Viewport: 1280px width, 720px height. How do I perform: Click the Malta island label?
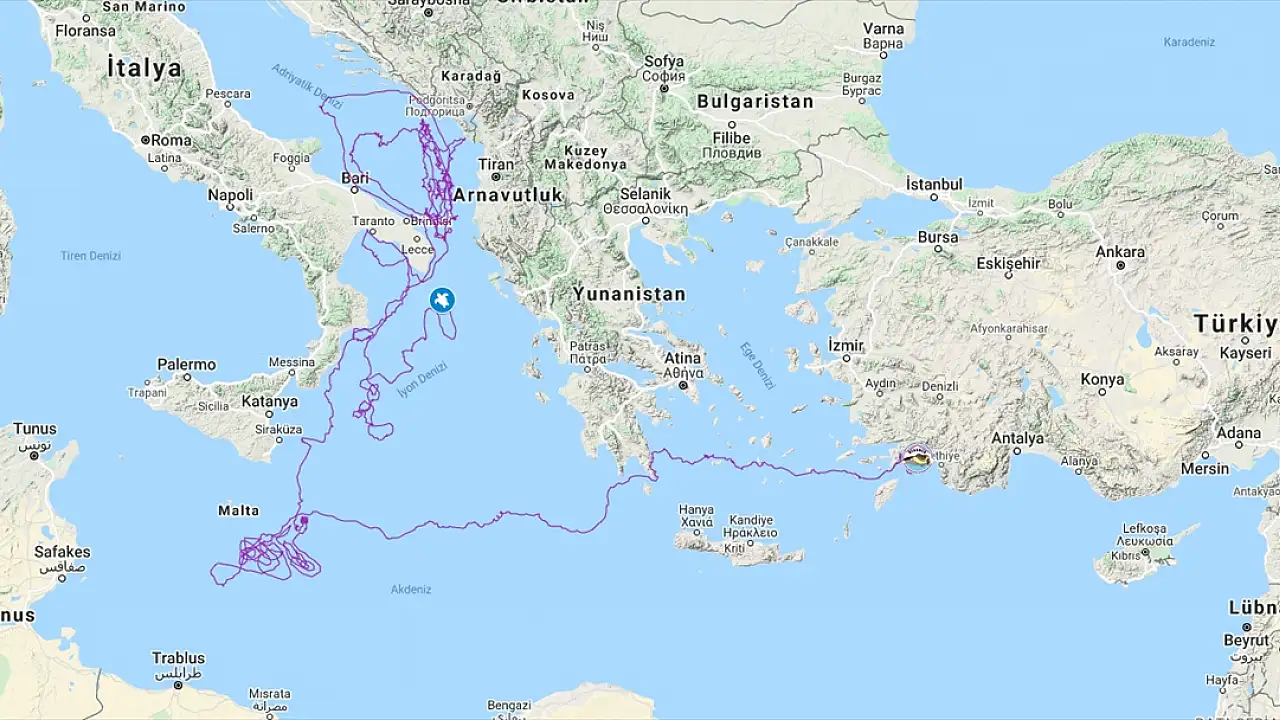coord(238,511)
